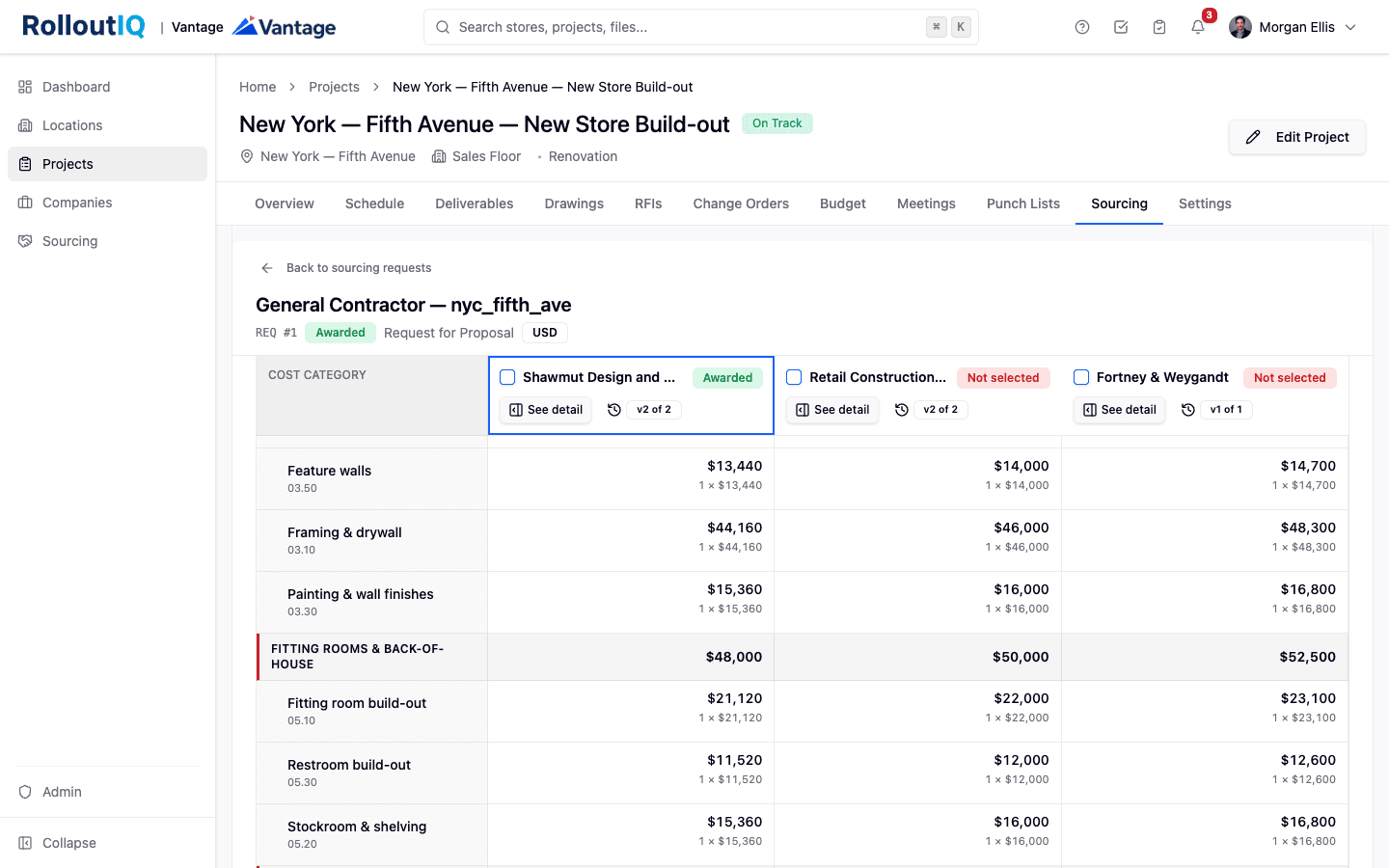This screenshot has width=1389, height=868.
Task: Open version history icon for Retail Construction
Action: click(902, 410)
